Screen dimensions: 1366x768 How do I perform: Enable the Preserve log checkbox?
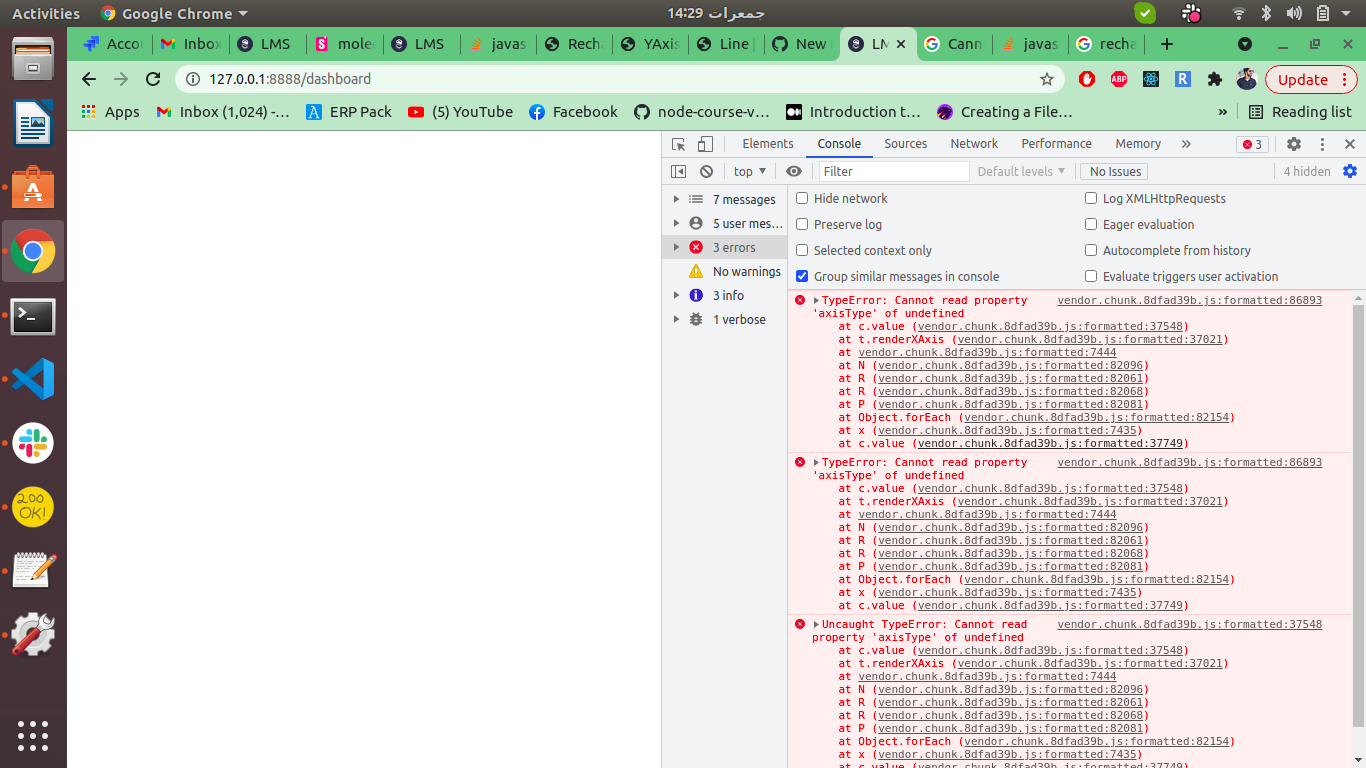click(x=801, y=224)
